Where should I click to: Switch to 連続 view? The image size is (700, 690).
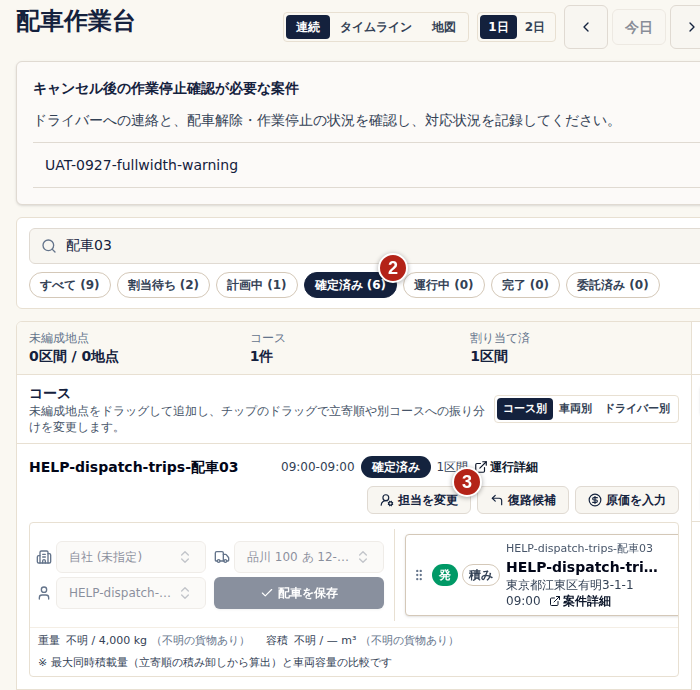point(308,27)
